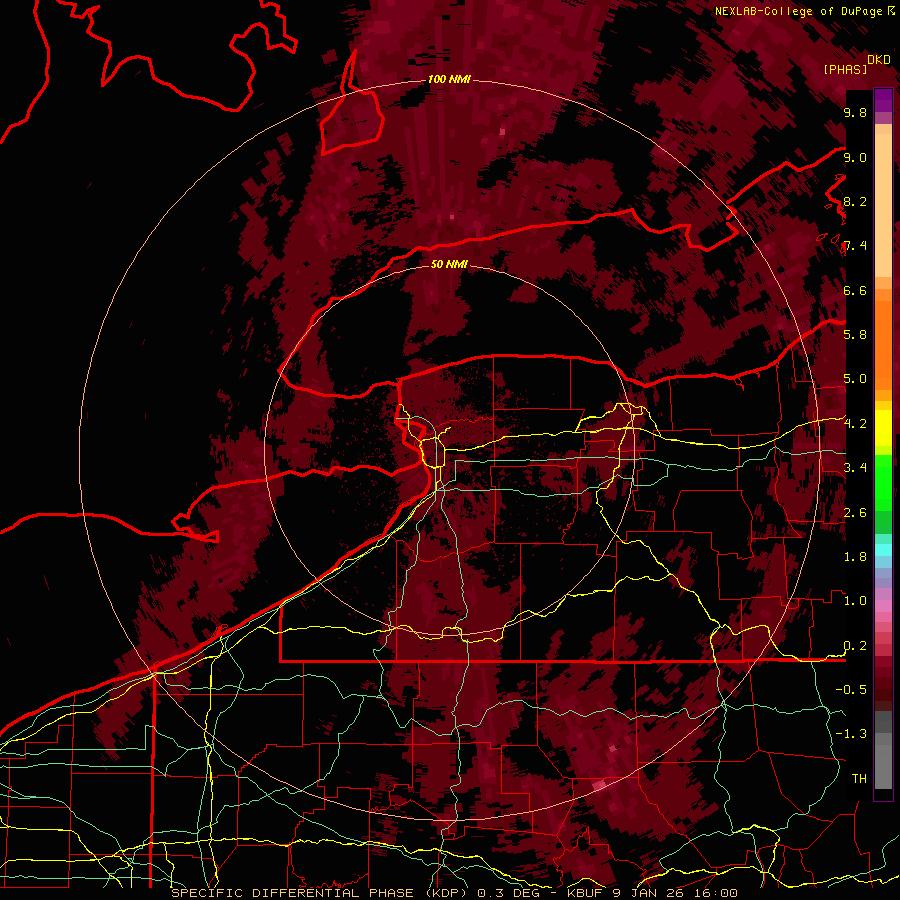The image size is (900, 900).
Task: Click the 4.2 value on the color scale
Action: [855, 424]
